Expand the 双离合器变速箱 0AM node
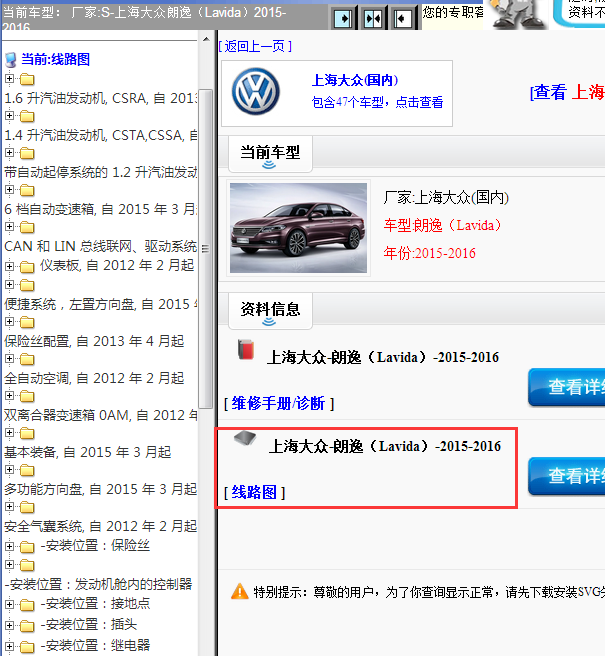Screen dimensions: 605x656 [x=9, y=395]
